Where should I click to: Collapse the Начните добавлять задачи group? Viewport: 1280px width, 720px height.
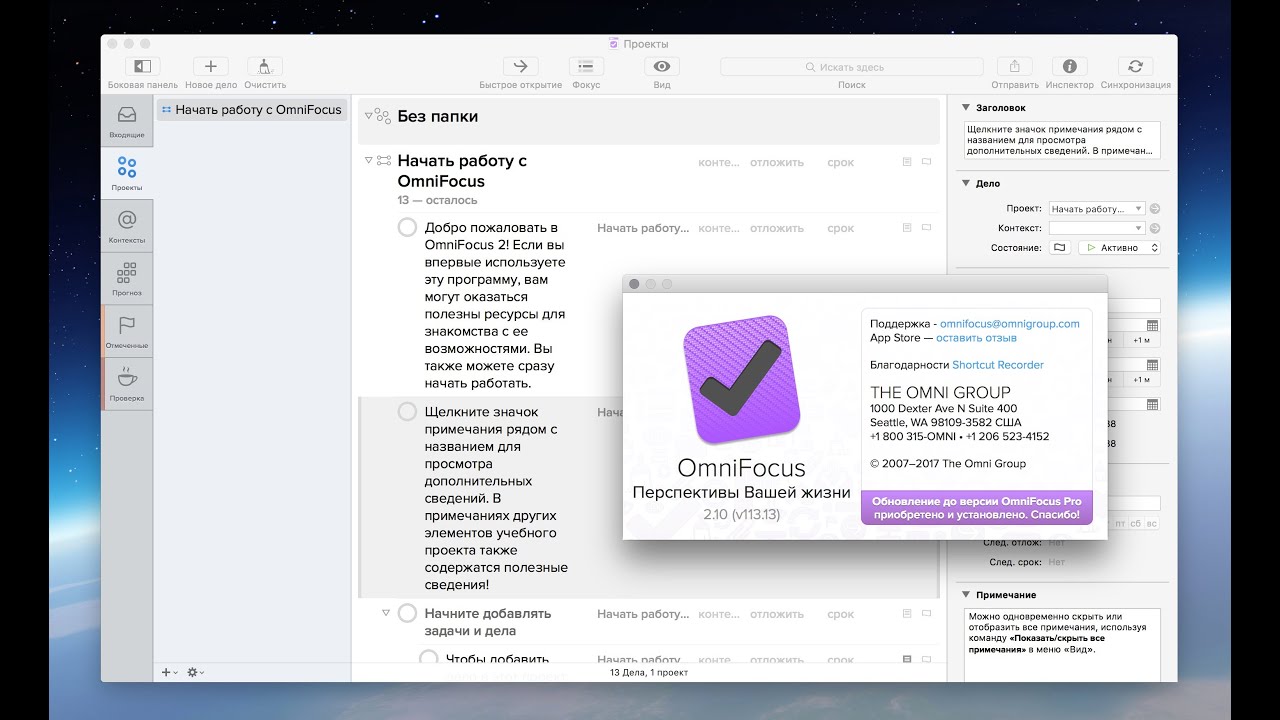[385, 612]
